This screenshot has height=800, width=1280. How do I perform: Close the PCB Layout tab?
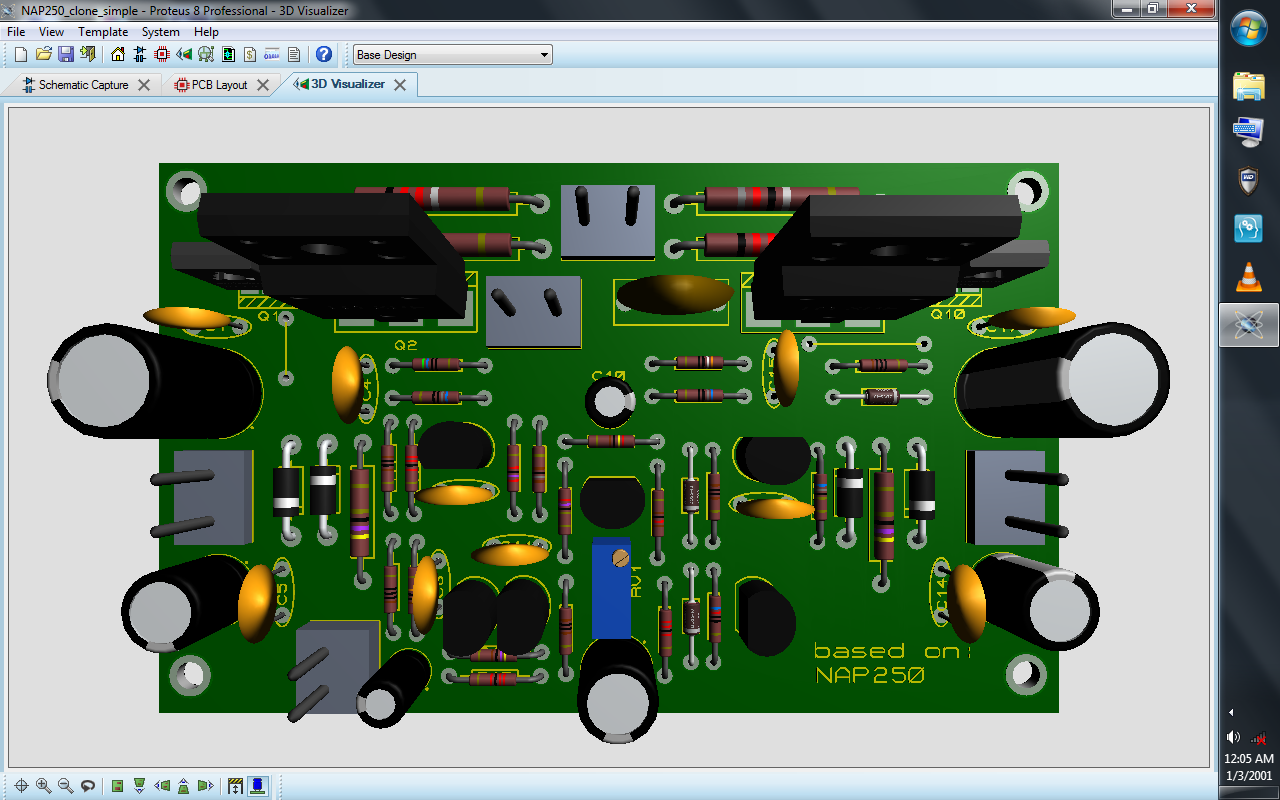263,85
